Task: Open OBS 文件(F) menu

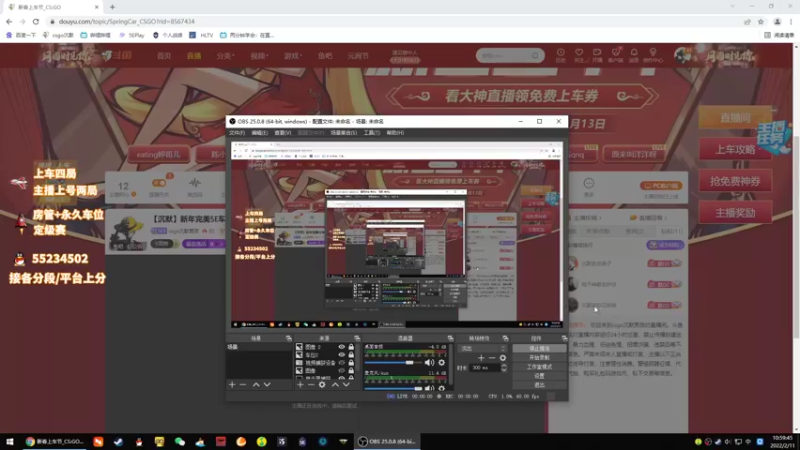Action: pyautogui.click(x=237, y=133)
